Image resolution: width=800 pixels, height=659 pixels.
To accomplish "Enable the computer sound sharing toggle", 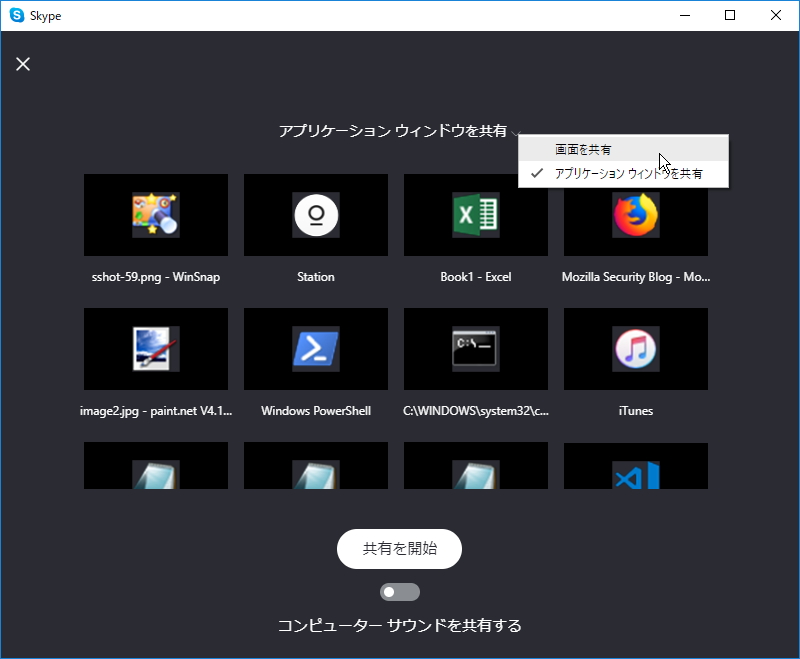I will click(x=399, y=592).
